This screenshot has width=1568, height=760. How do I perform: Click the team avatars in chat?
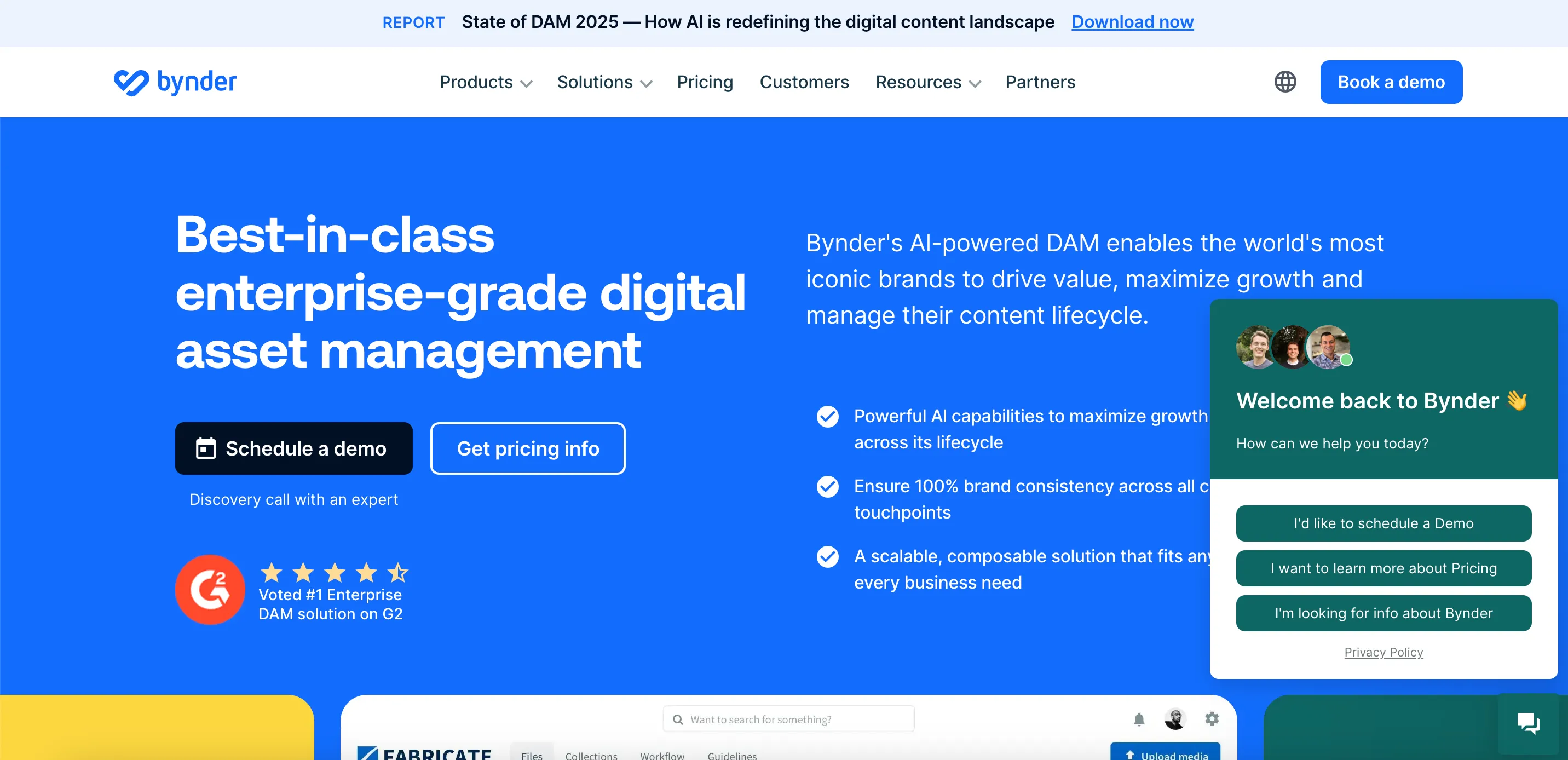(1293, 347)
